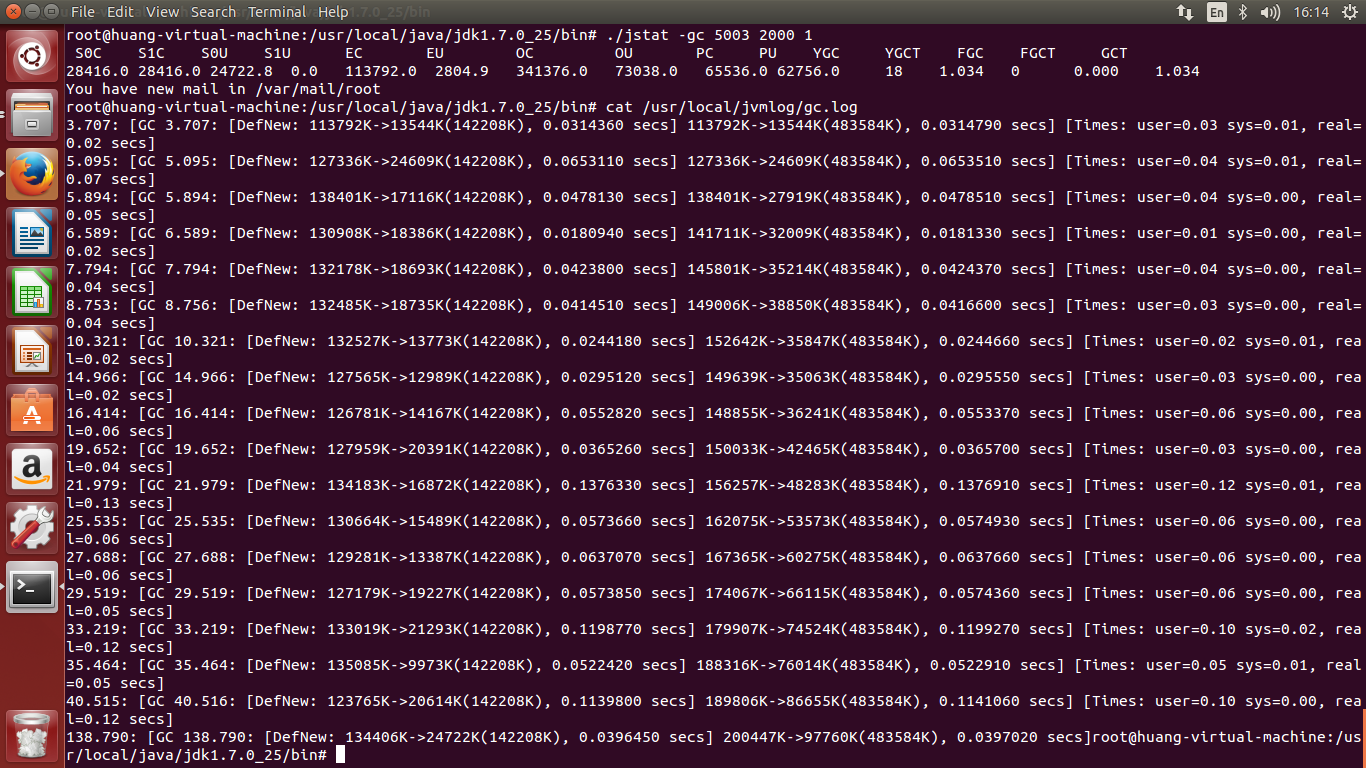Click the terminal cursor at the last prompt
Image resolution: width=1366 pixels, height=768 pixels.
point(341,755)
